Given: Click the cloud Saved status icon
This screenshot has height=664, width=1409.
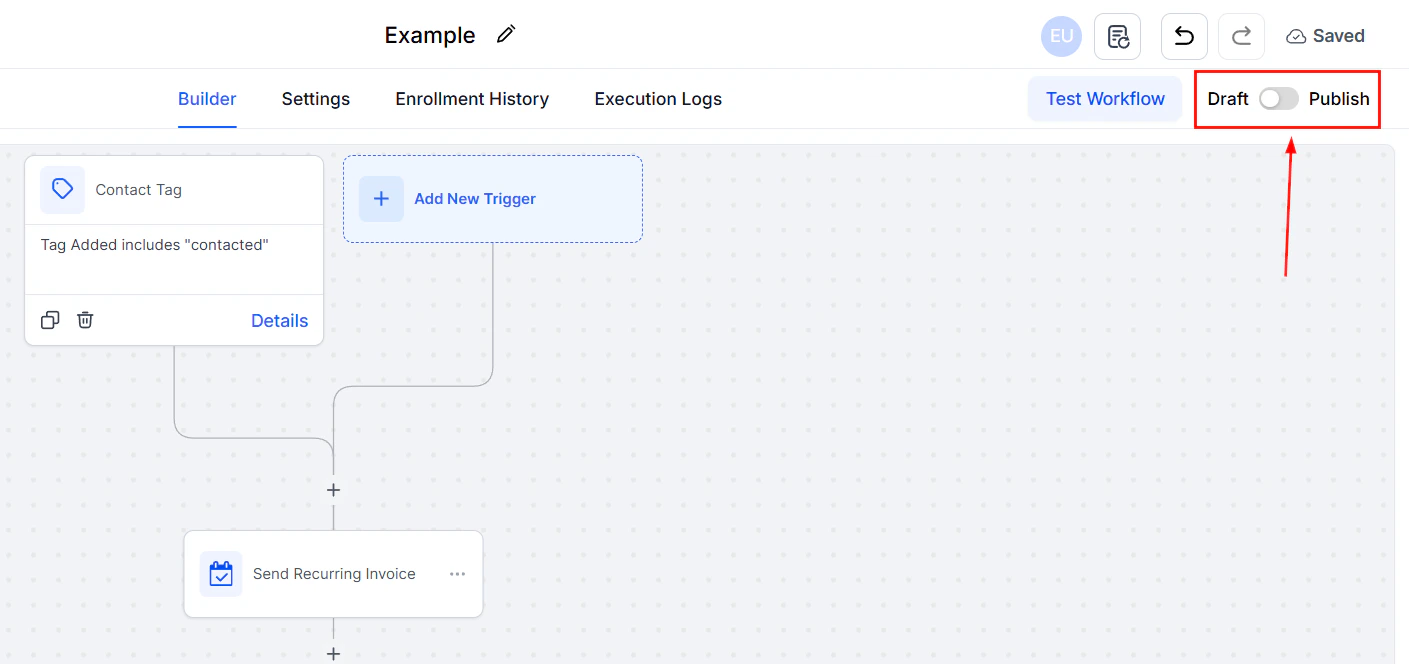Looking at the screenshot, I should pyautogui.click(x=1295, y=35).
